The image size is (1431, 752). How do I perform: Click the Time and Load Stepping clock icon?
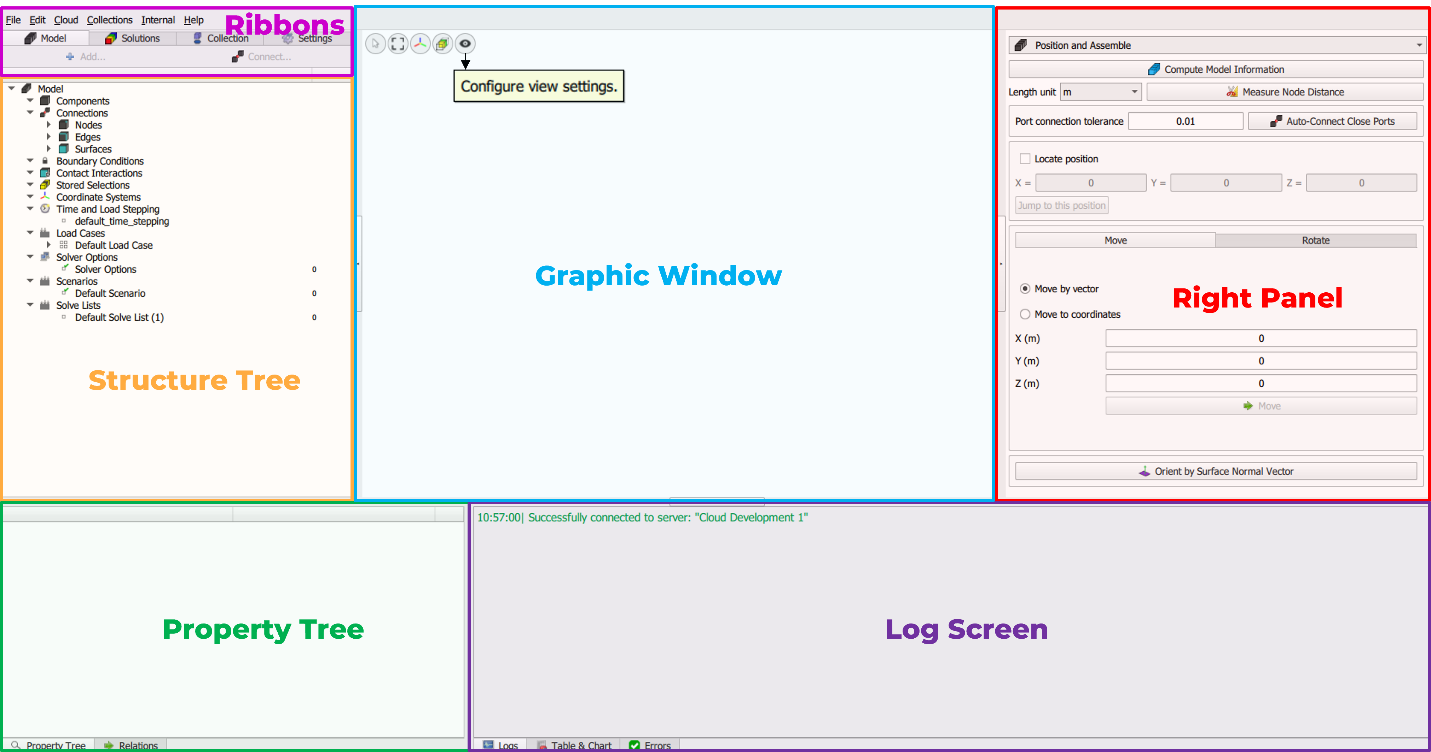(x=45, y=209)
